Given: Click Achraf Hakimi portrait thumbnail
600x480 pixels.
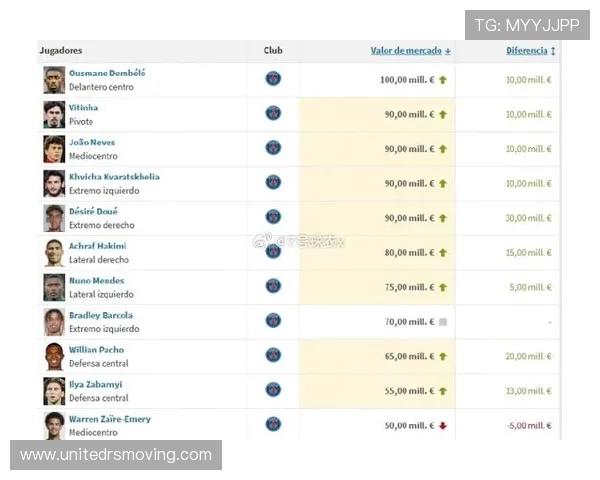Looking at the screenshot, I should tap(54, 253).
